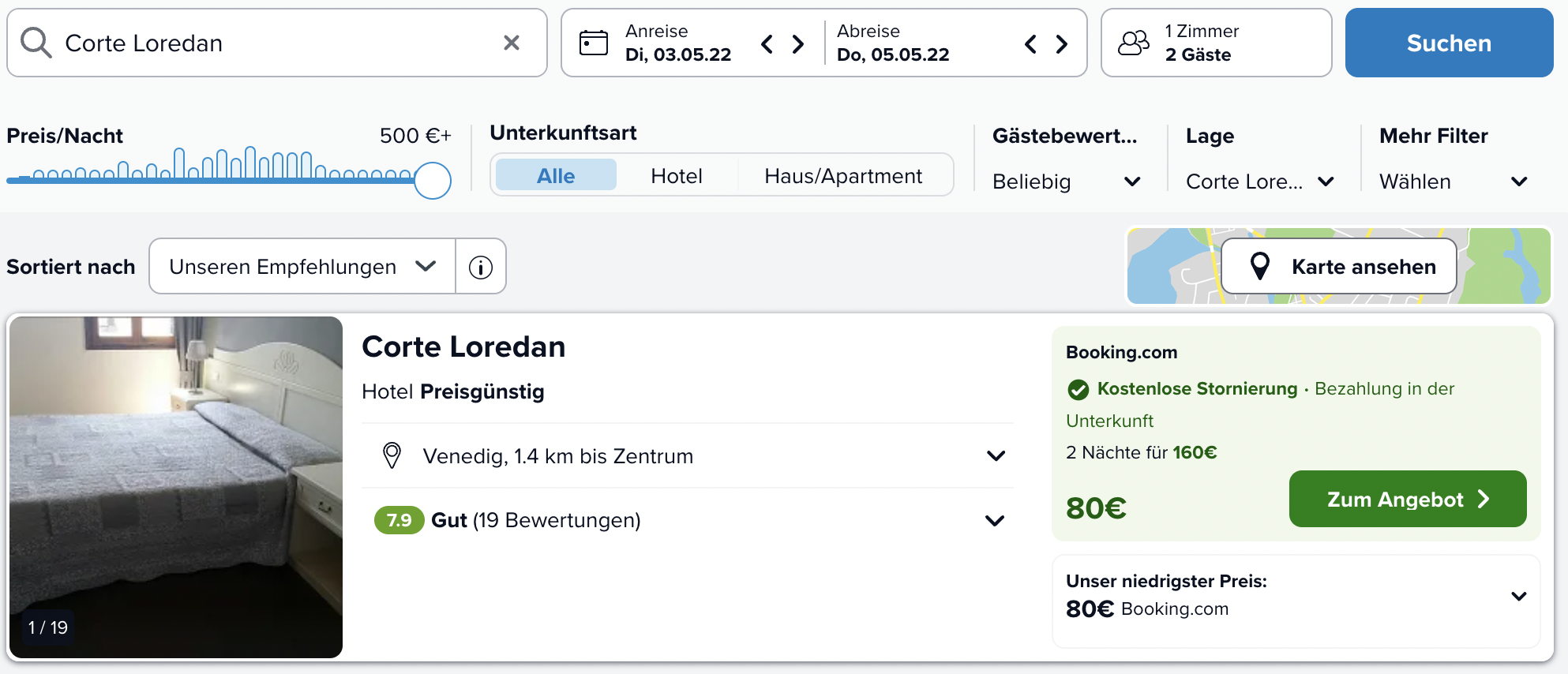Clear the Corte Loredan search text
The image size is (1568, 674).
(512, 43)
